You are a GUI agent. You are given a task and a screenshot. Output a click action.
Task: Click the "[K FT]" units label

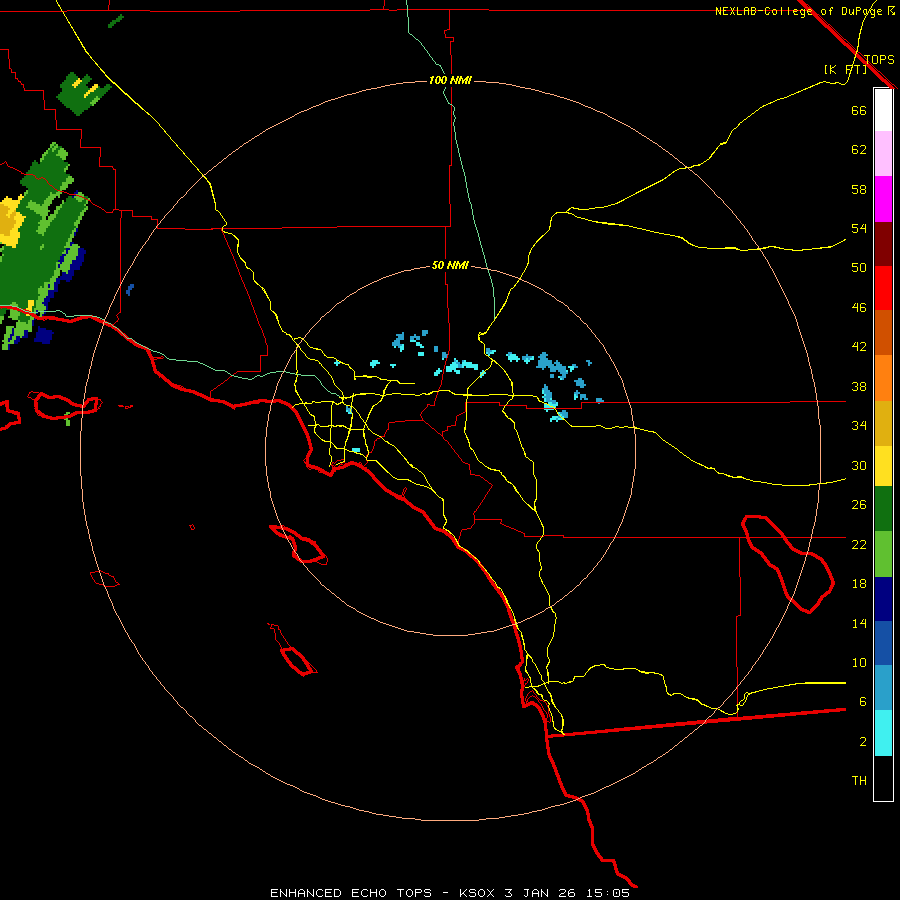point(845,70)
